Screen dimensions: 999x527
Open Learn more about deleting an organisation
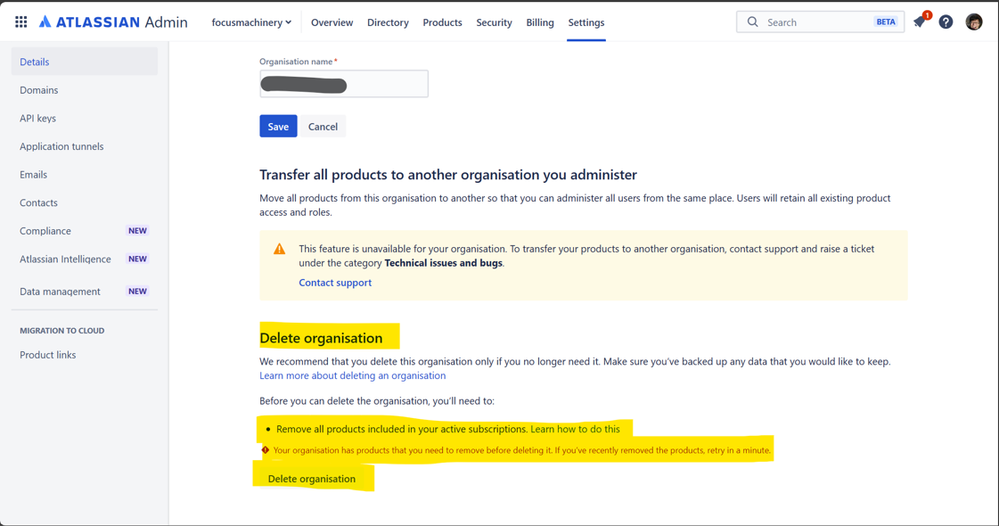click(x=352, y=375)
